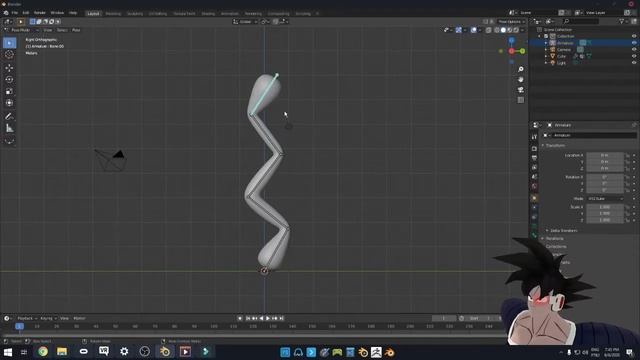Toggle viewport gizmo display button
This screenshot has height=360, width=640.
pos(459,30)
